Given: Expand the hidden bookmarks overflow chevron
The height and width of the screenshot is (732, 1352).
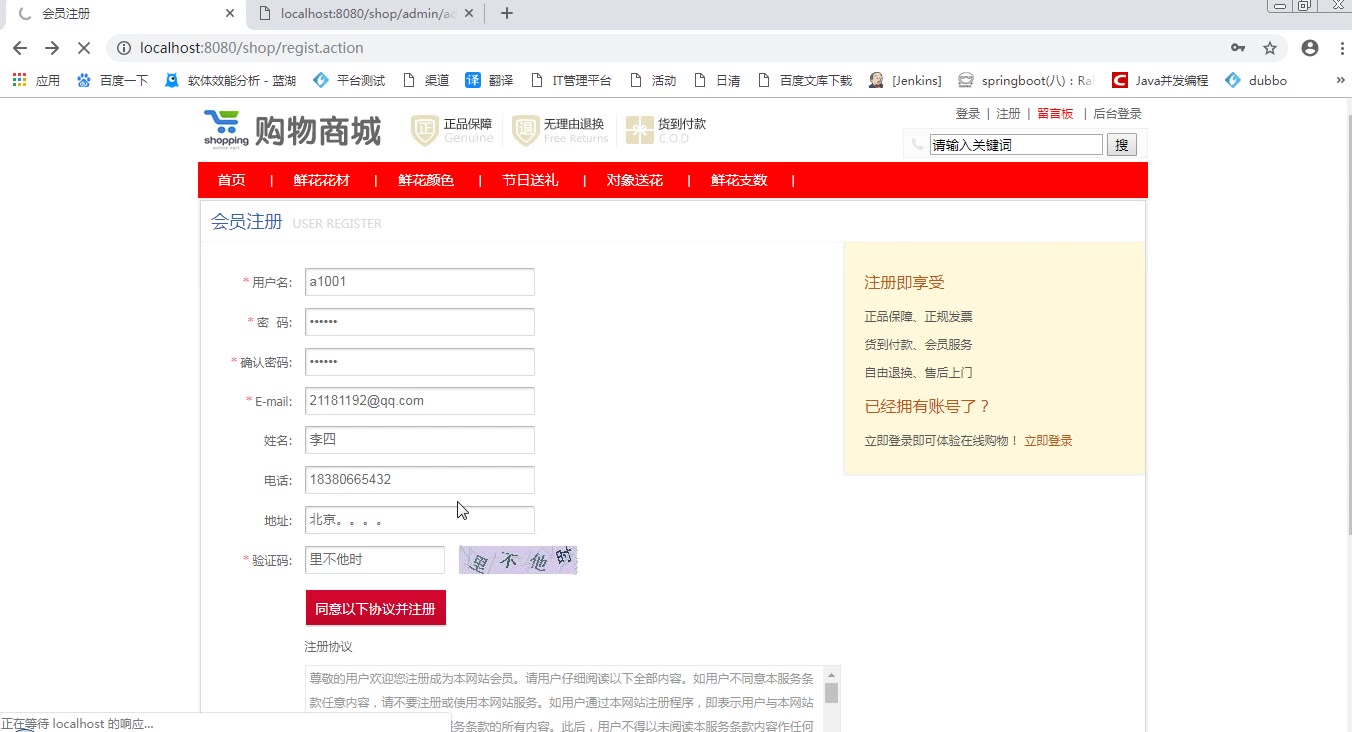Looking at the screenshot, I should point(1340,80).
